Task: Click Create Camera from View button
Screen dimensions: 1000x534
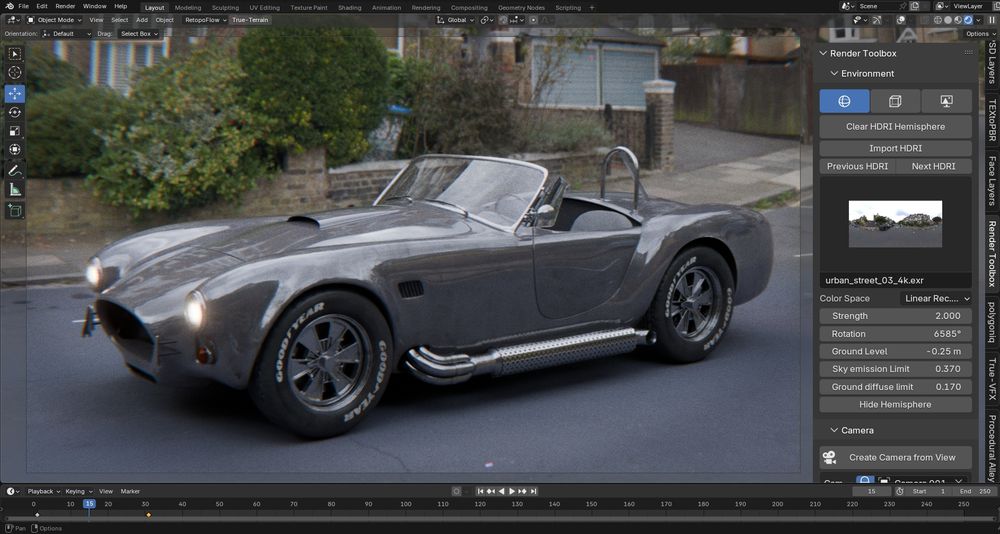Action: coord(895,457)
